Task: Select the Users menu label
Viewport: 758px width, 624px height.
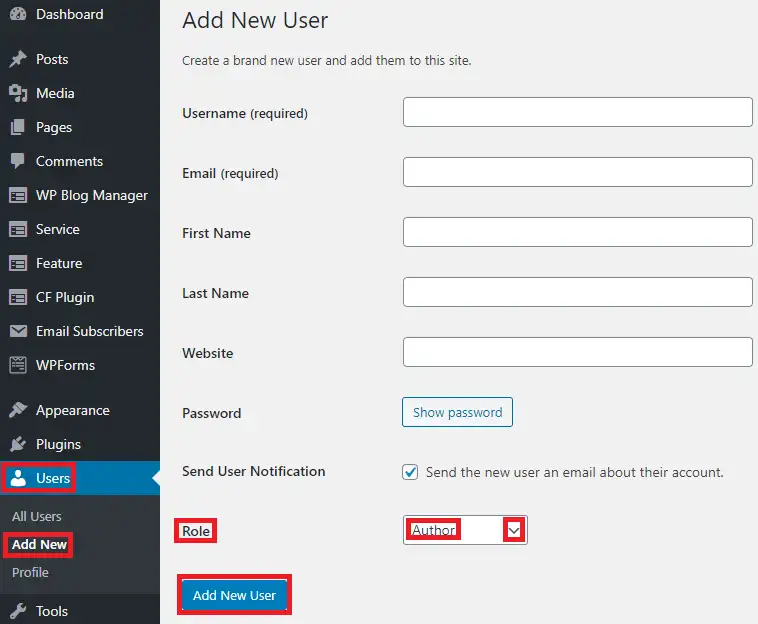Action: 53,478
